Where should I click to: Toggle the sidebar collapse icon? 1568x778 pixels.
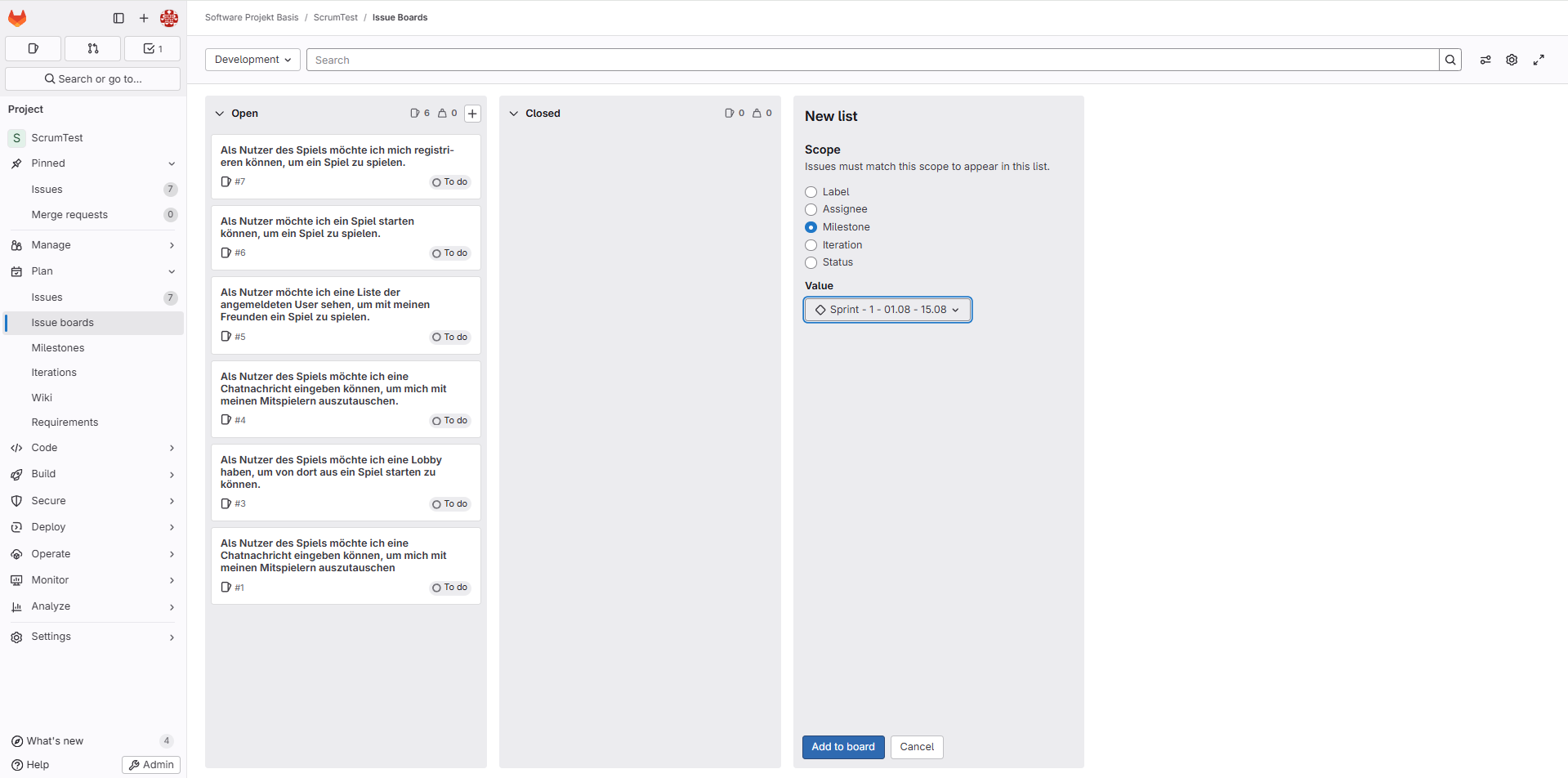118,18
